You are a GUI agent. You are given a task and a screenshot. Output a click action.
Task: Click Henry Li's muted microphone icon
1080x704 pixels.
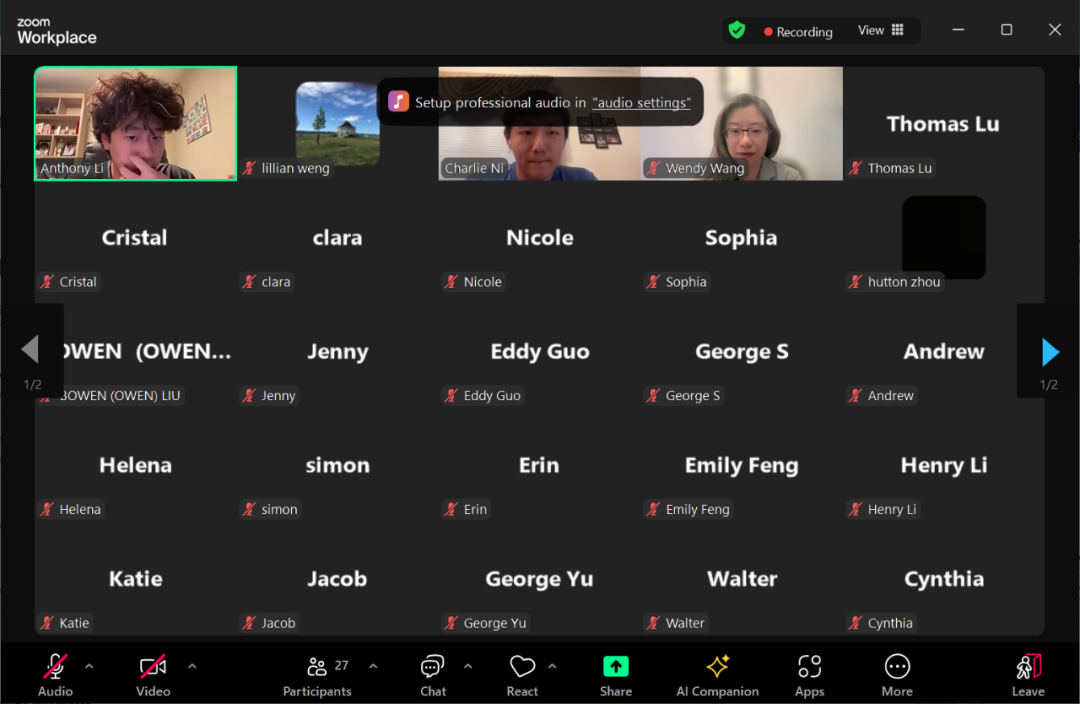click(x=855, y=509)
